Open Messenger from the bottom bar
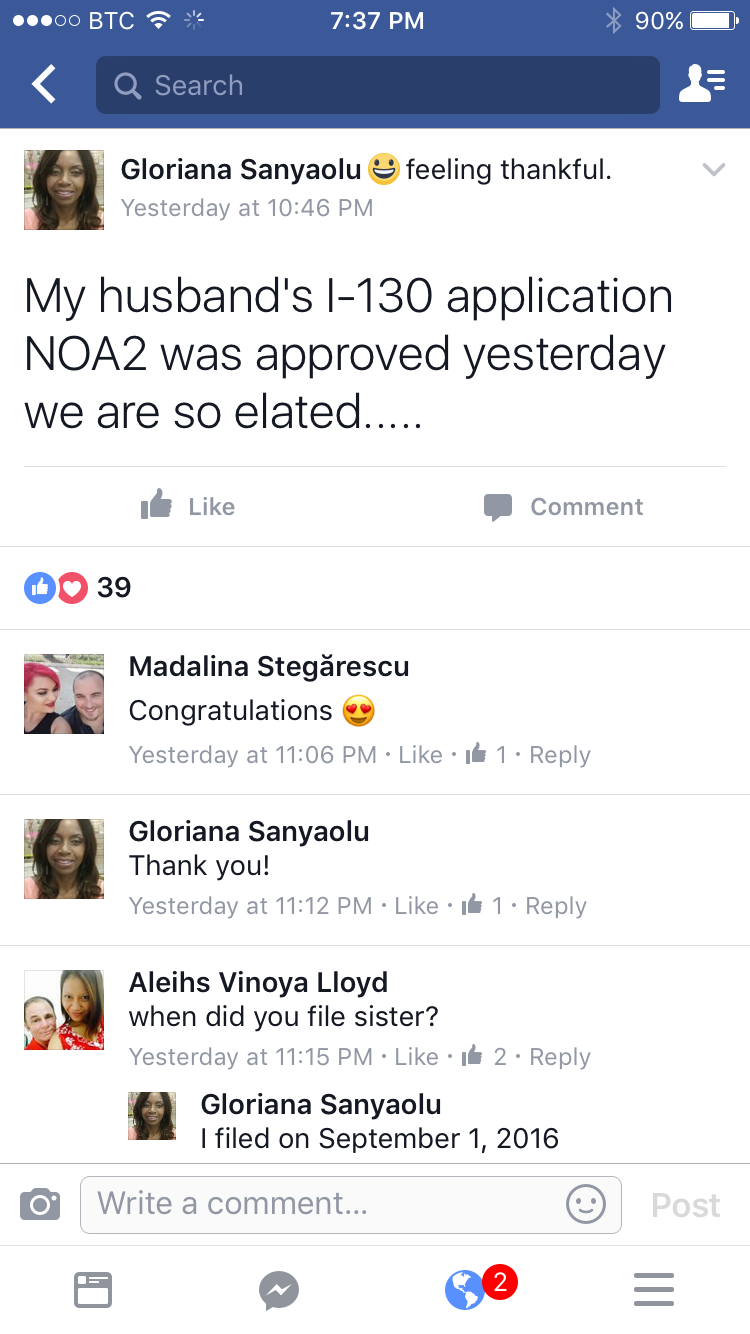This screenshot has height=1334, width=750. click(x=279, y=1289)
